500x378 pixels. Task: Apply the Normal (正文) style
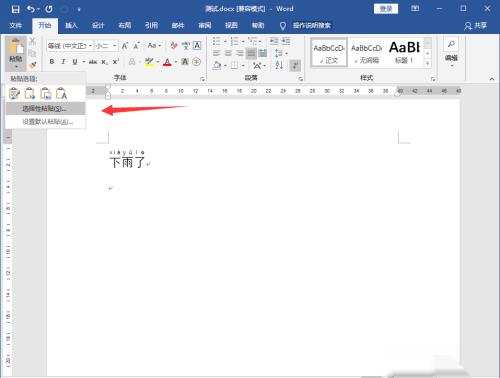(329, 53)
